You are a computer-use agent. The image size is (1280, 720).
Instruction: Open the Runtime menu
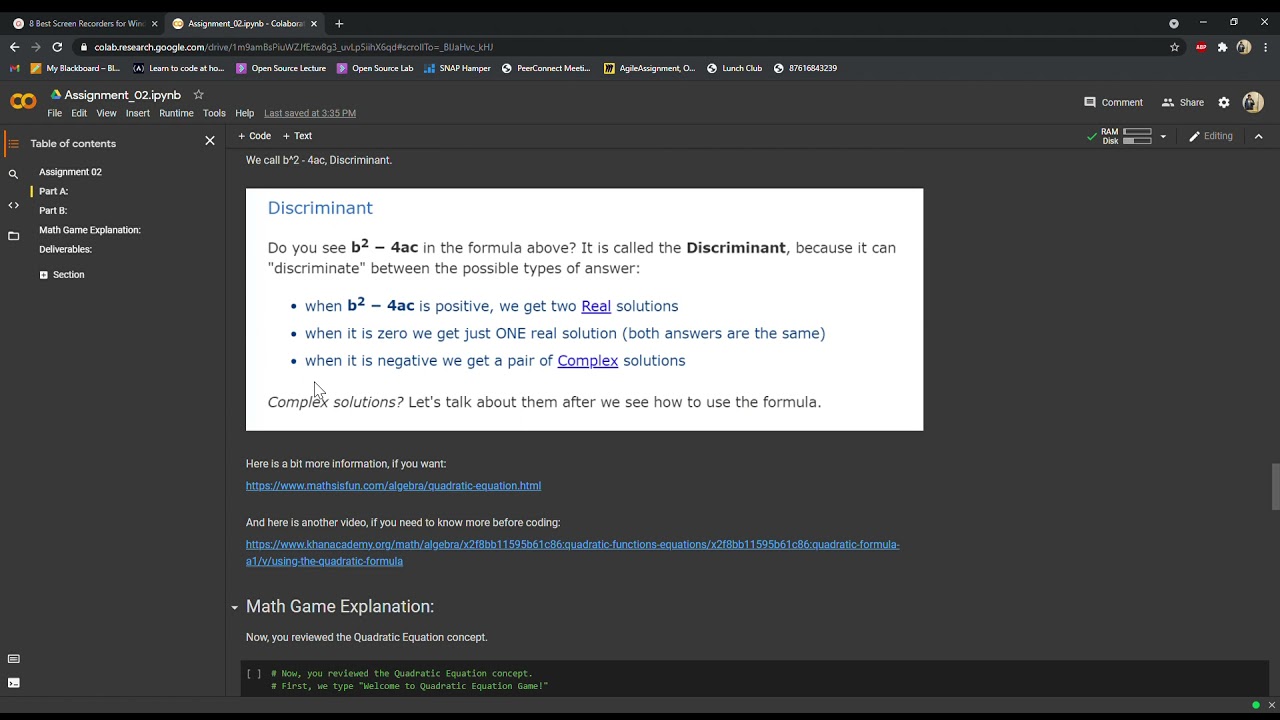[x=176, y=113]
